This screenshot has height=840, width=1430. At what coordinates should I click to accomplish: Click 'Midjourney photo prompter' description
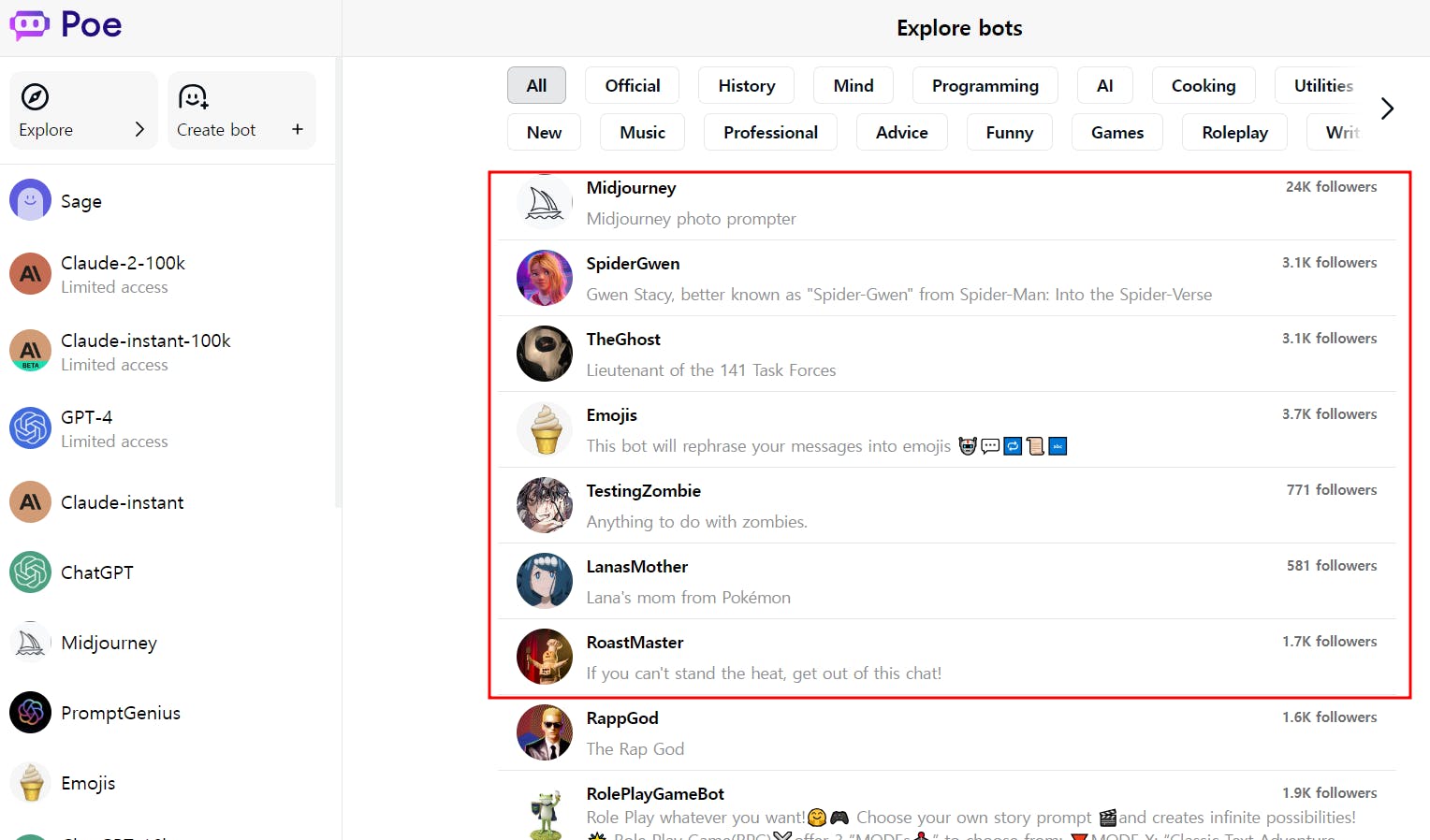(691, 219)
